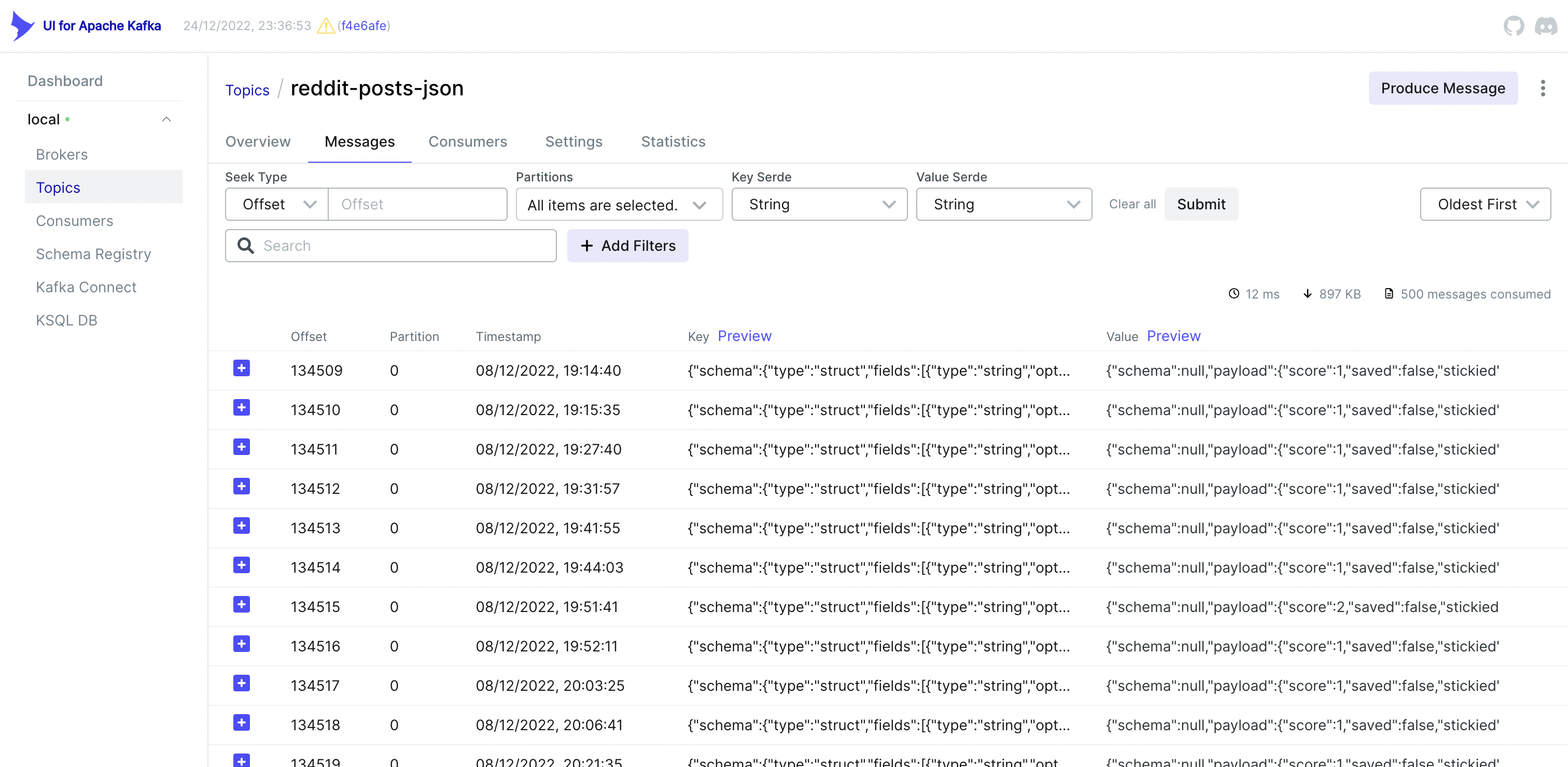The image size is (1568, 767).
Task: Open the GitHub icon link
Action: (1513, 25)
